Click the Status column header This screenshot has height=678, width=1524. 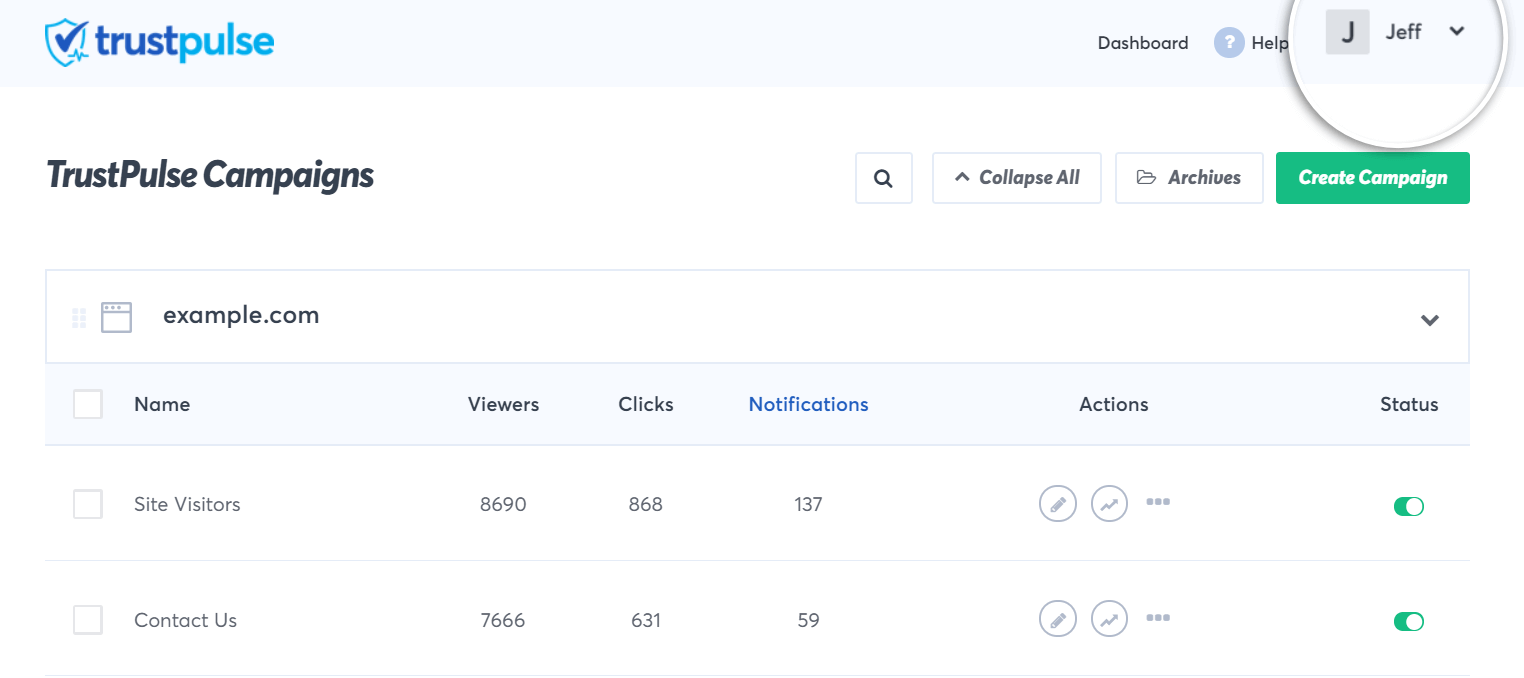tap(1409, 404)
